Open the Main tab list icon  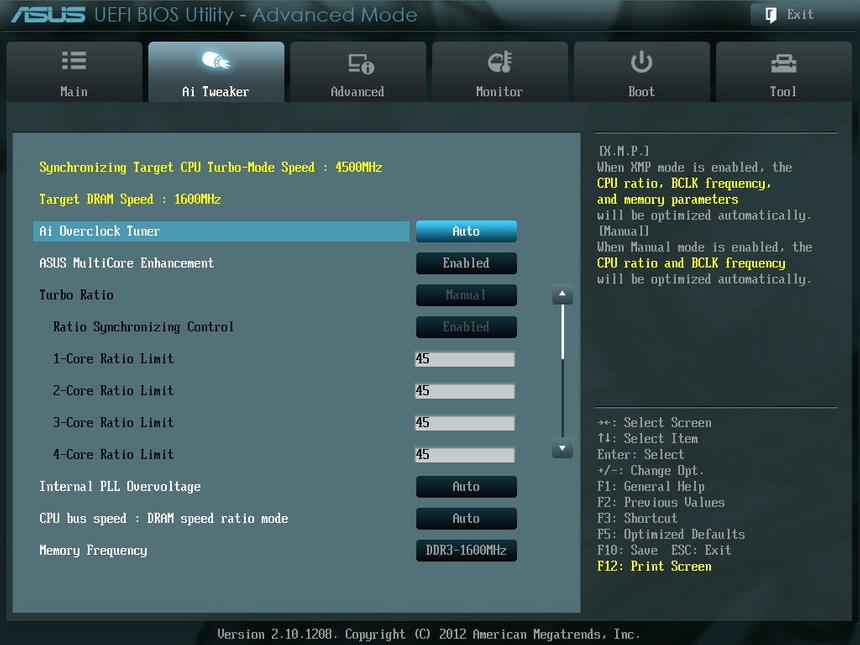[74, 62]
